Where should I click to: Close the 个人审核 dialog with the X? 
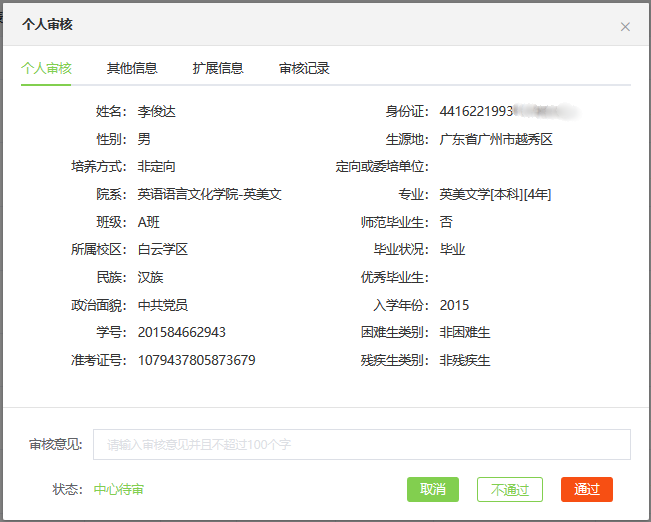coord(625,27)
